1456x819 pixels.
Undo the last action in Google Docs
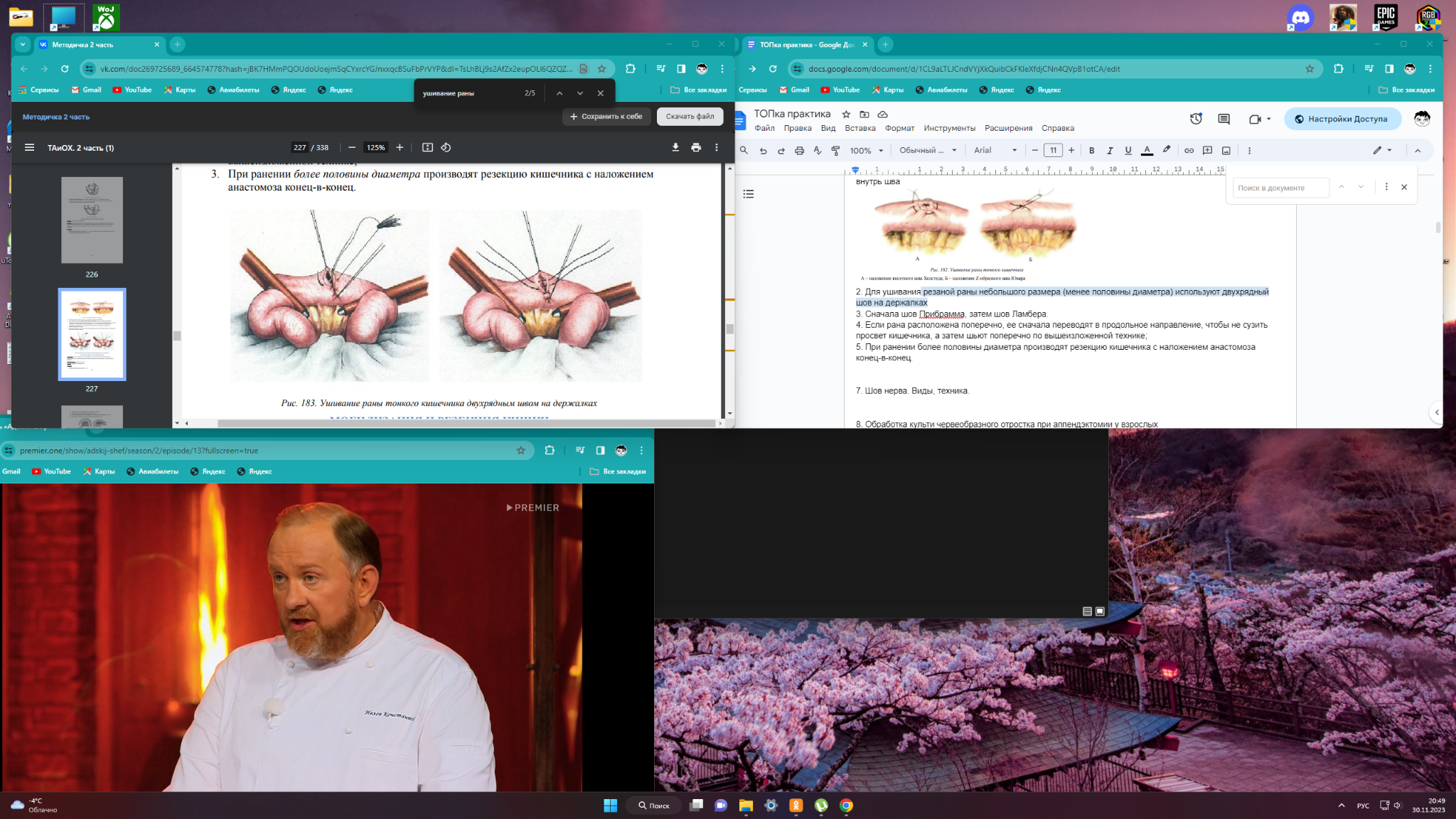(763, 150)
